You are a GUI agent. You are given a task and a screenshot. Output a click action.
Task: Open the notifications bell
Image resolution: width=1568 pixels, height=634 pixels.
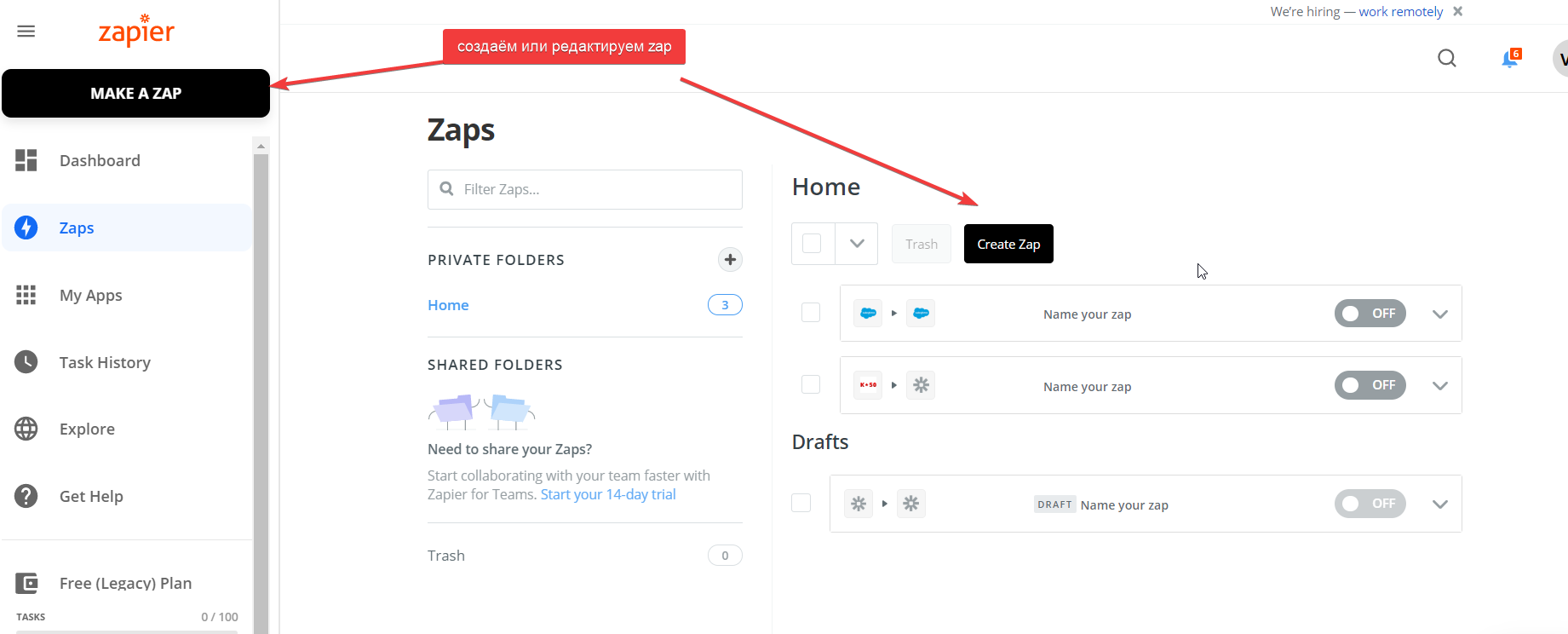(1511, 58)
